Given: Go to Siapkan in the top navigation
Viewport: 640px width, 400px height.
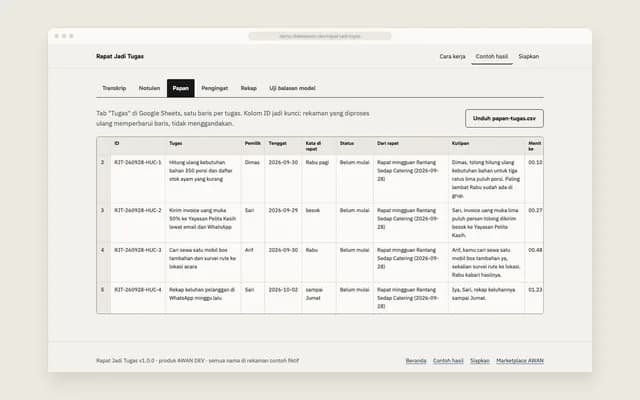Looking at the screenshot, I should pos(529,56).
